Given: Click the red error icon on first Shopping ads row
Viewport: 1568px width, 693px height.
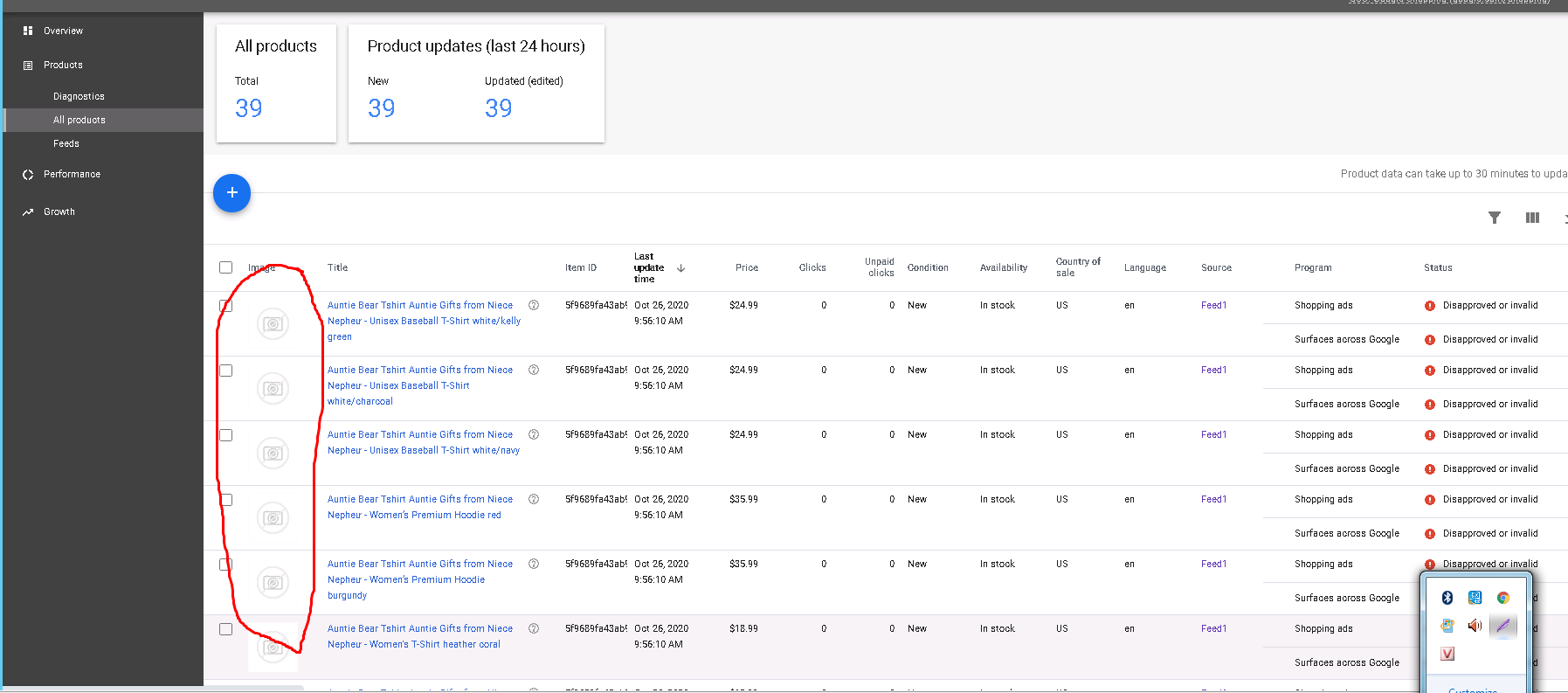Looking at the screenshot, I should click(x=1430, y=306).
